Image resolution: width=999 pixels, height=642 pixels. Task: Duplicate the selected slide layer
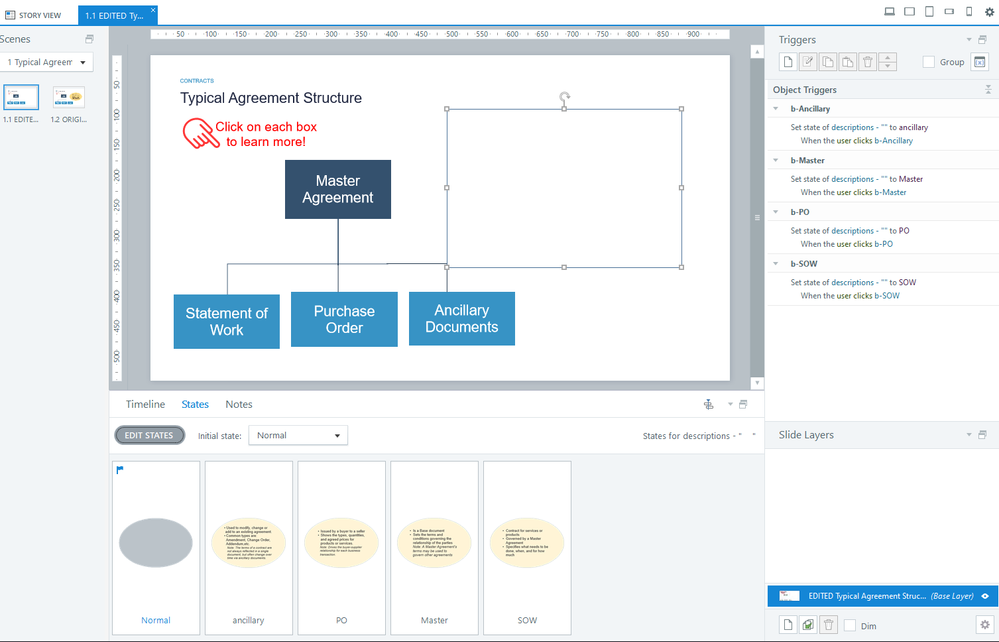click(x=808, y=625)
